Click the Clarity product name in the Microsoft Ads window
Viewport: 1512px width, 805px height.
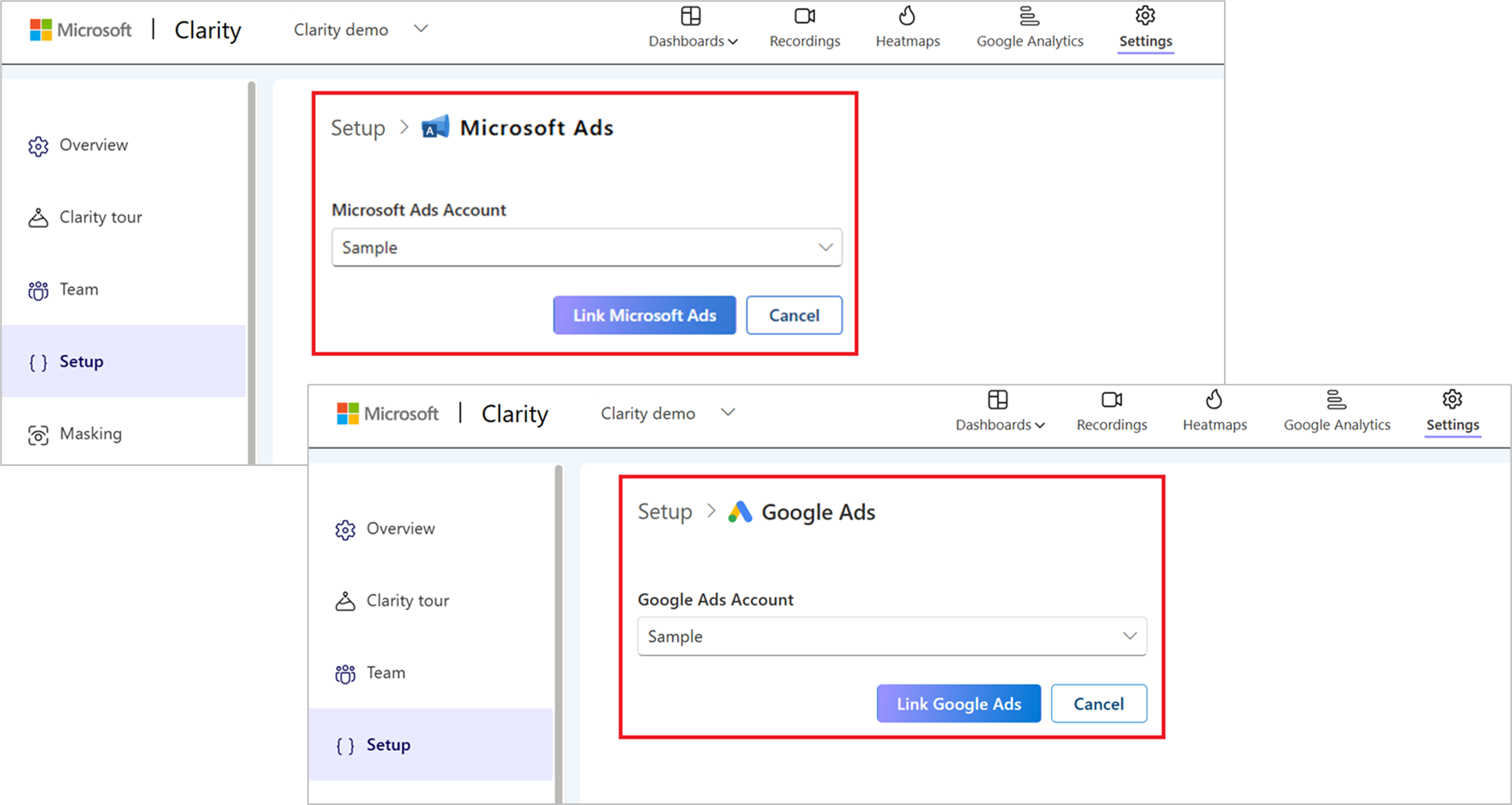208,30
